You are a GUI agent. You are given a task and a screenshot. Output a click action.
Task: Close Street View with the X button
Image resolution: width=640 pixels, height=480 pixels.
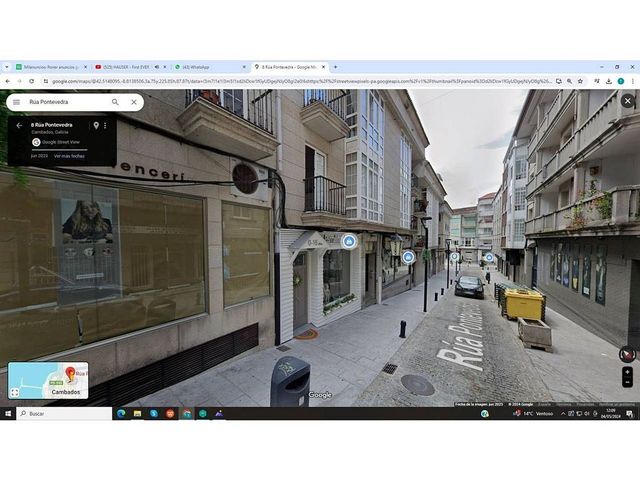tap(627, 101)
